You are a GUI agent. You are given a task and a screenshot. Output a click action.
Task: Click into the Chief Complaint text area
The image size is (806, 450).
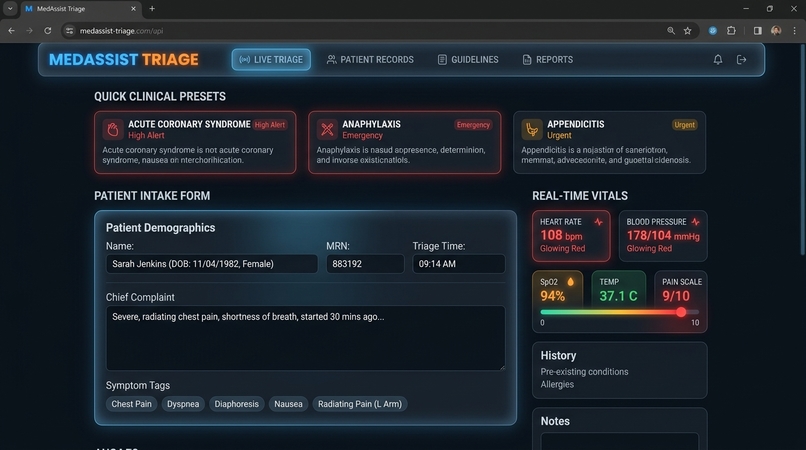coord(305,338)
